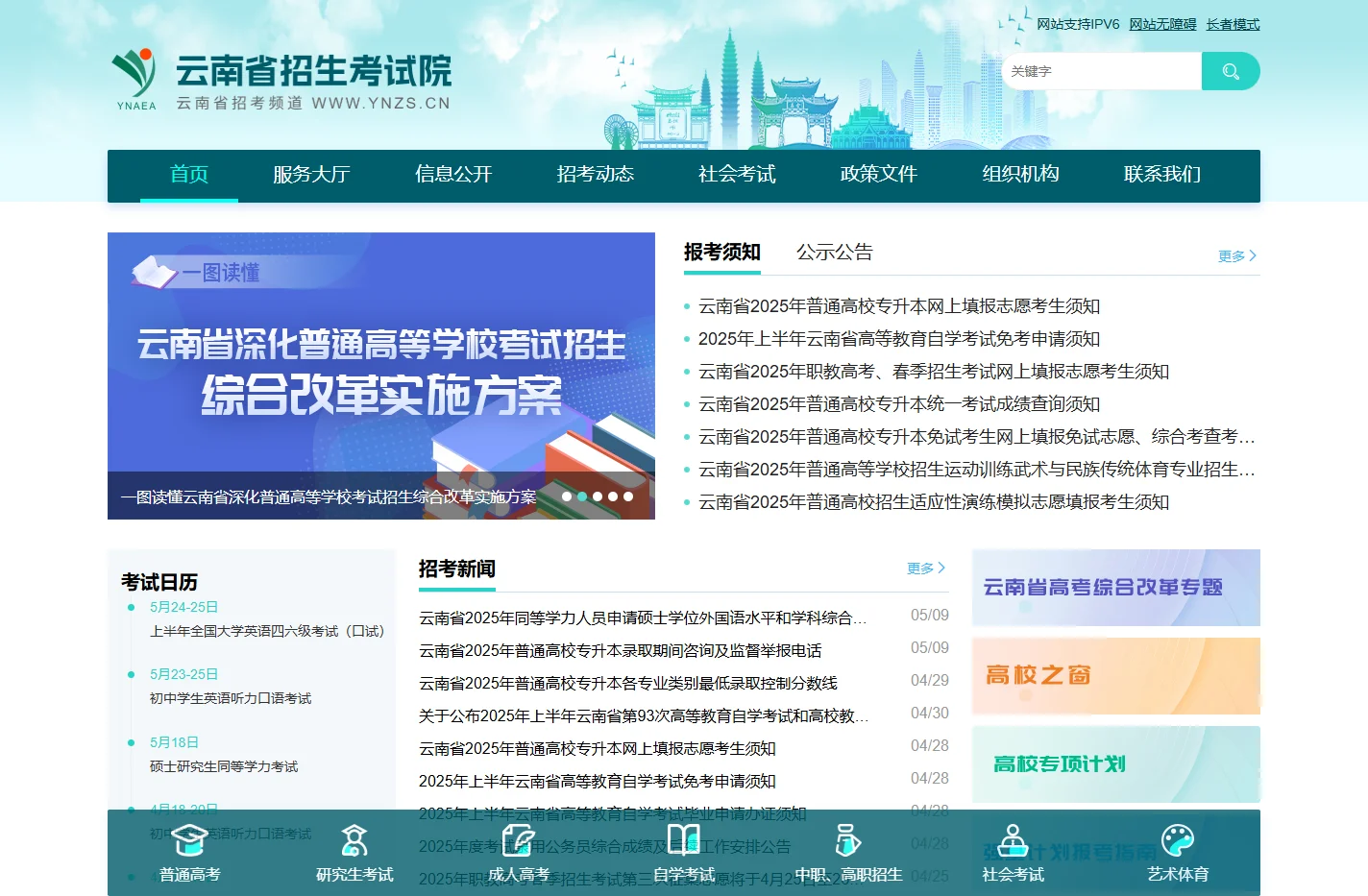Open the 云南省高考综合改革专题 banner
The height and width of the screenshot is (896, 1368).
click(1116, 588)
